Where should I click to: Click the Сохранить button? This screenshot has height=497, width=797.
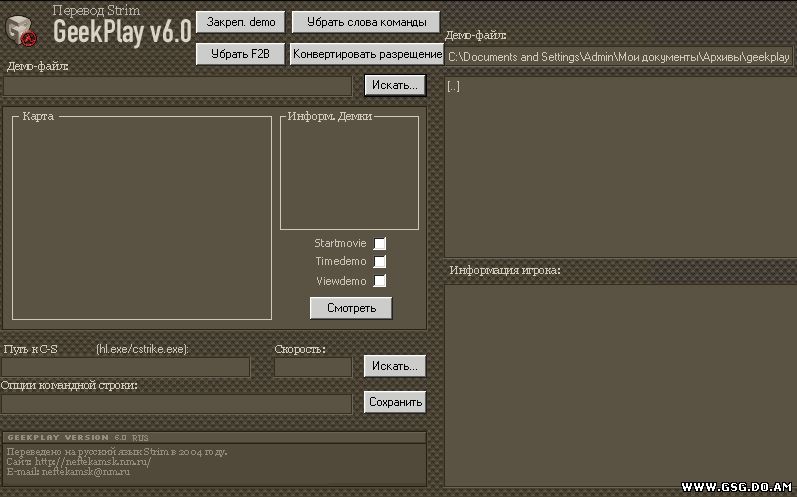pyautogui.click(x=395, y=402)
